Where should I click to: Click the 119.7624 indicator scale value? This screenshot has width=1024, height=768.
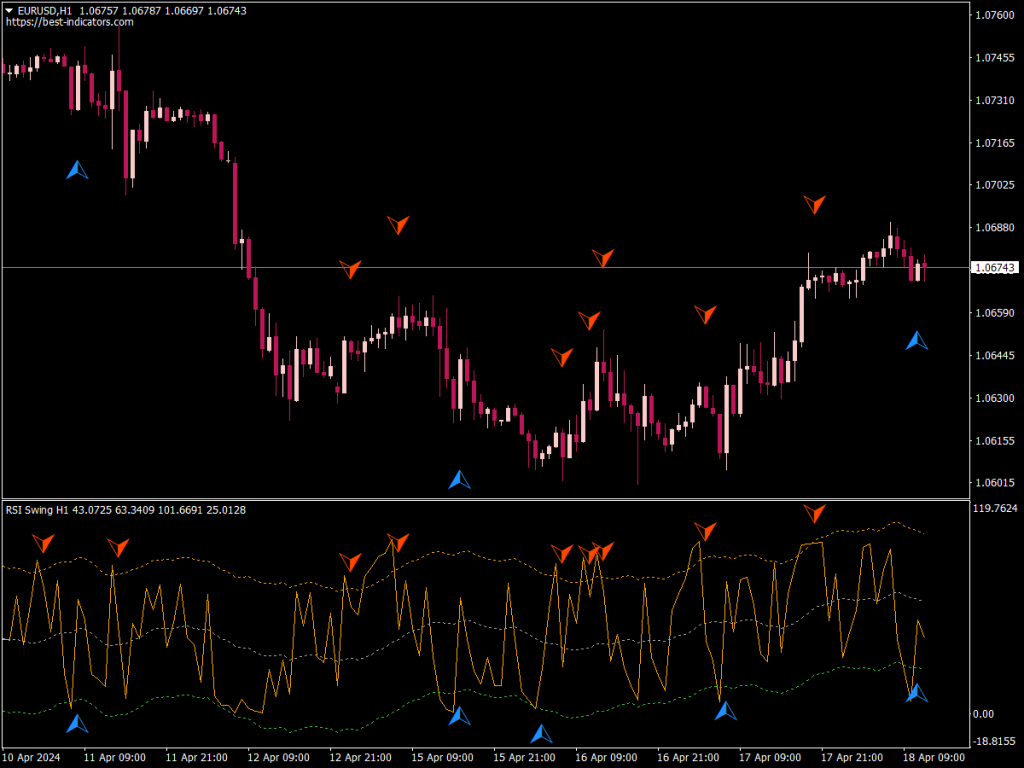pyautogui.click(x=995, y=508)
